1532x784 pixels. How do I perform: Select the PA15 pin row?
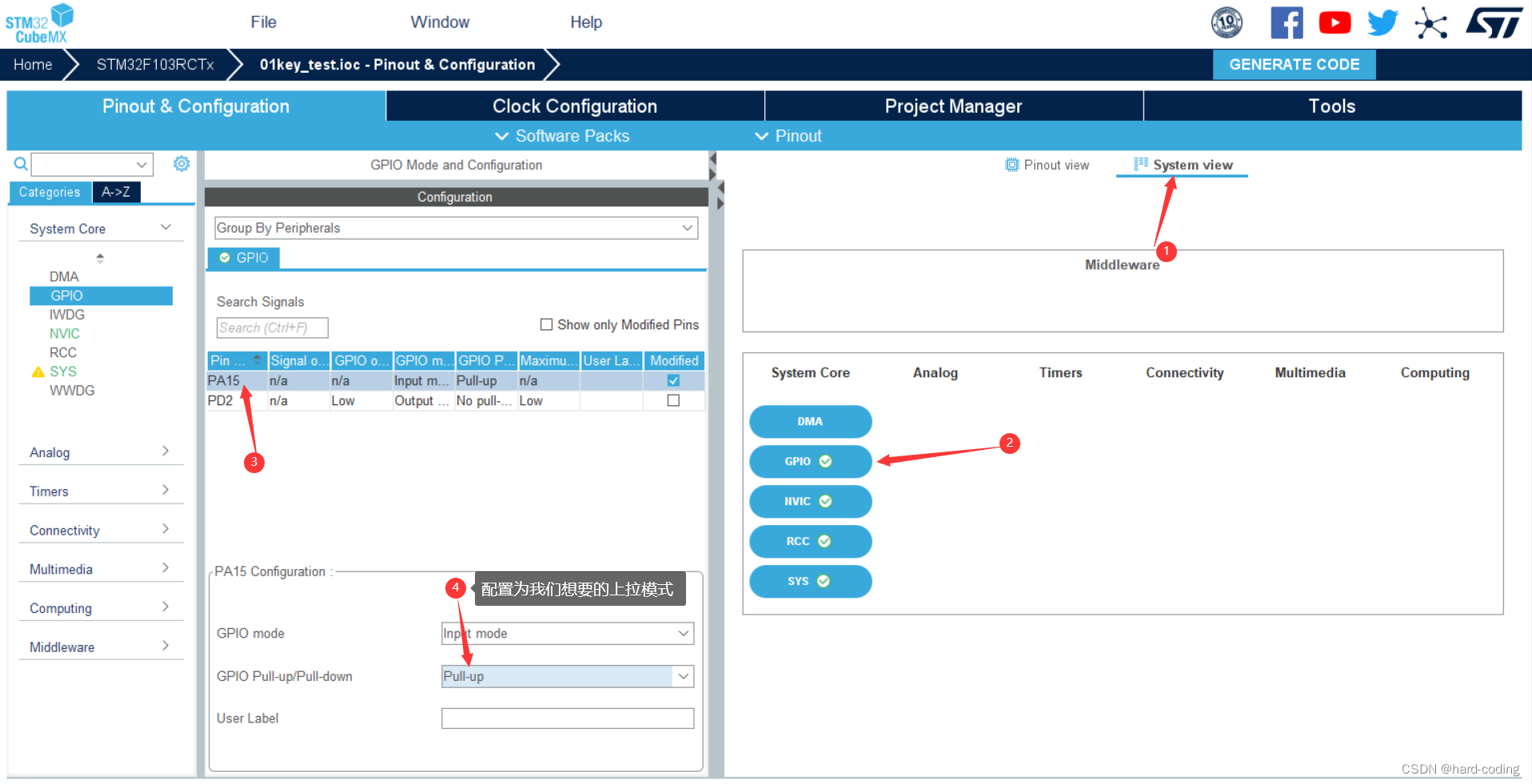tap(456, 380)
